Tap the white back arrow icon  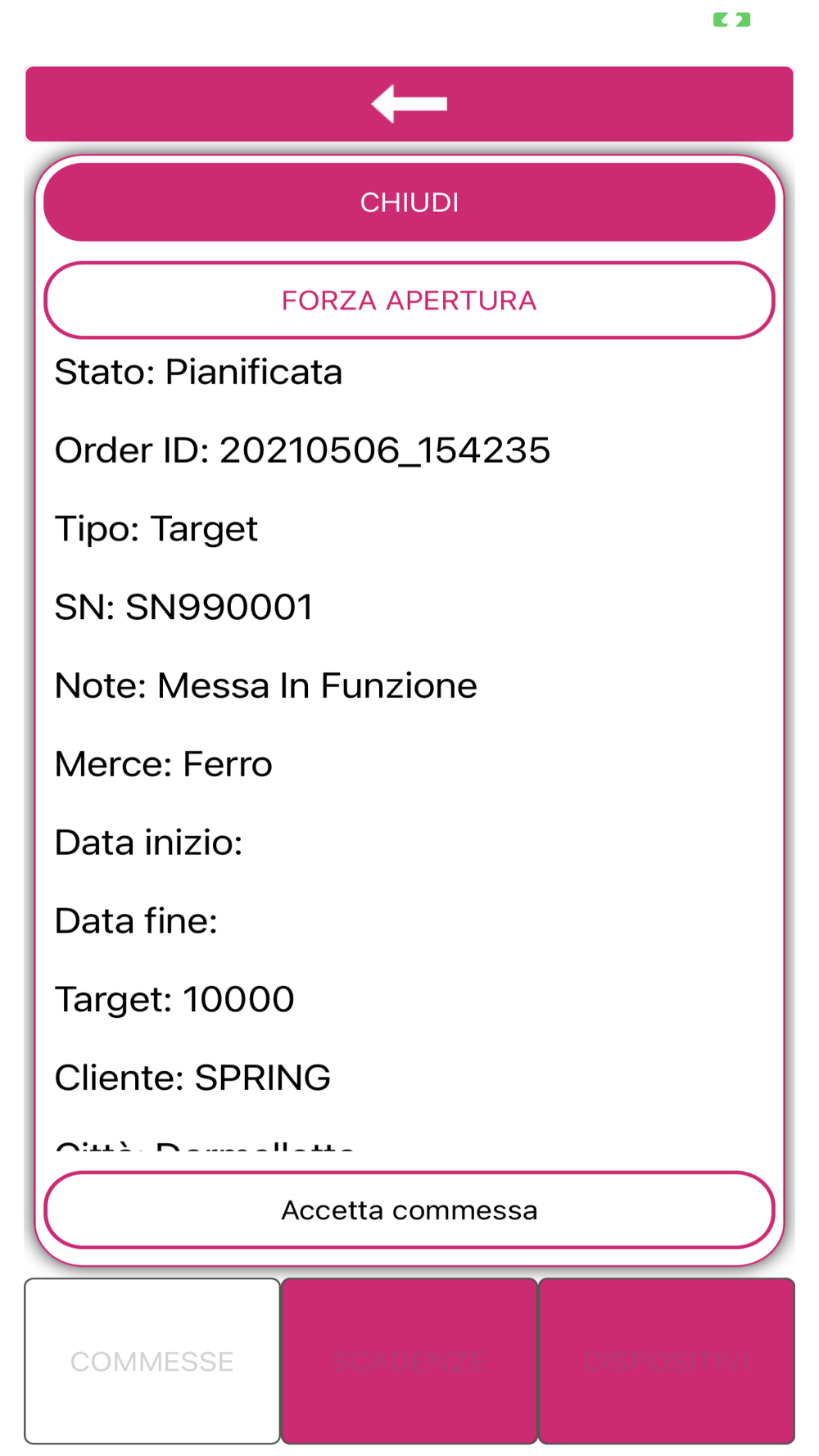[x=409, y=104]
